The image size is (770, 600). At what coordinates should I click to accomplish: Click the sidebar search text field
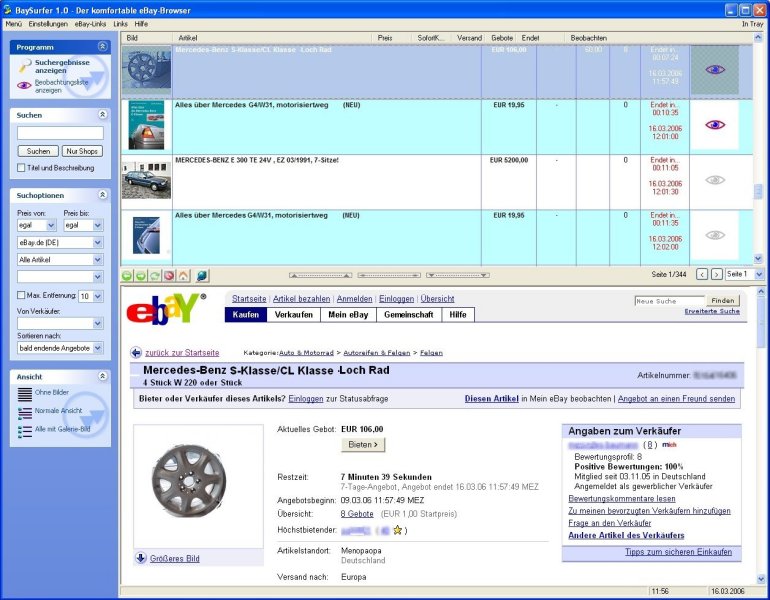pyautogui.click(x=60, y=133)
